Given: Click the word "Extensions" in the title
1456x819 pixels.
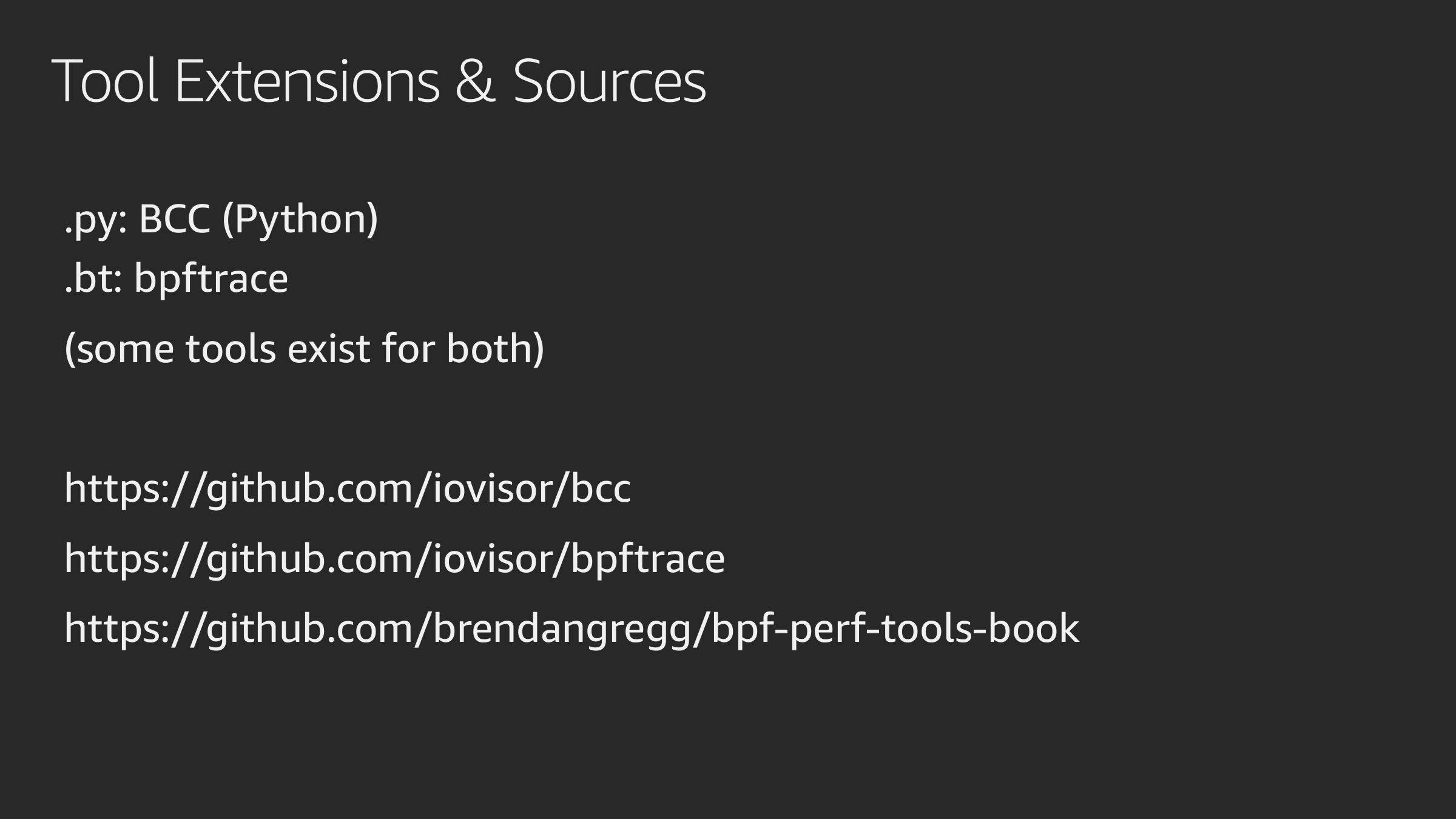Looking at the screenshot, I should click(x=307, y=81).
